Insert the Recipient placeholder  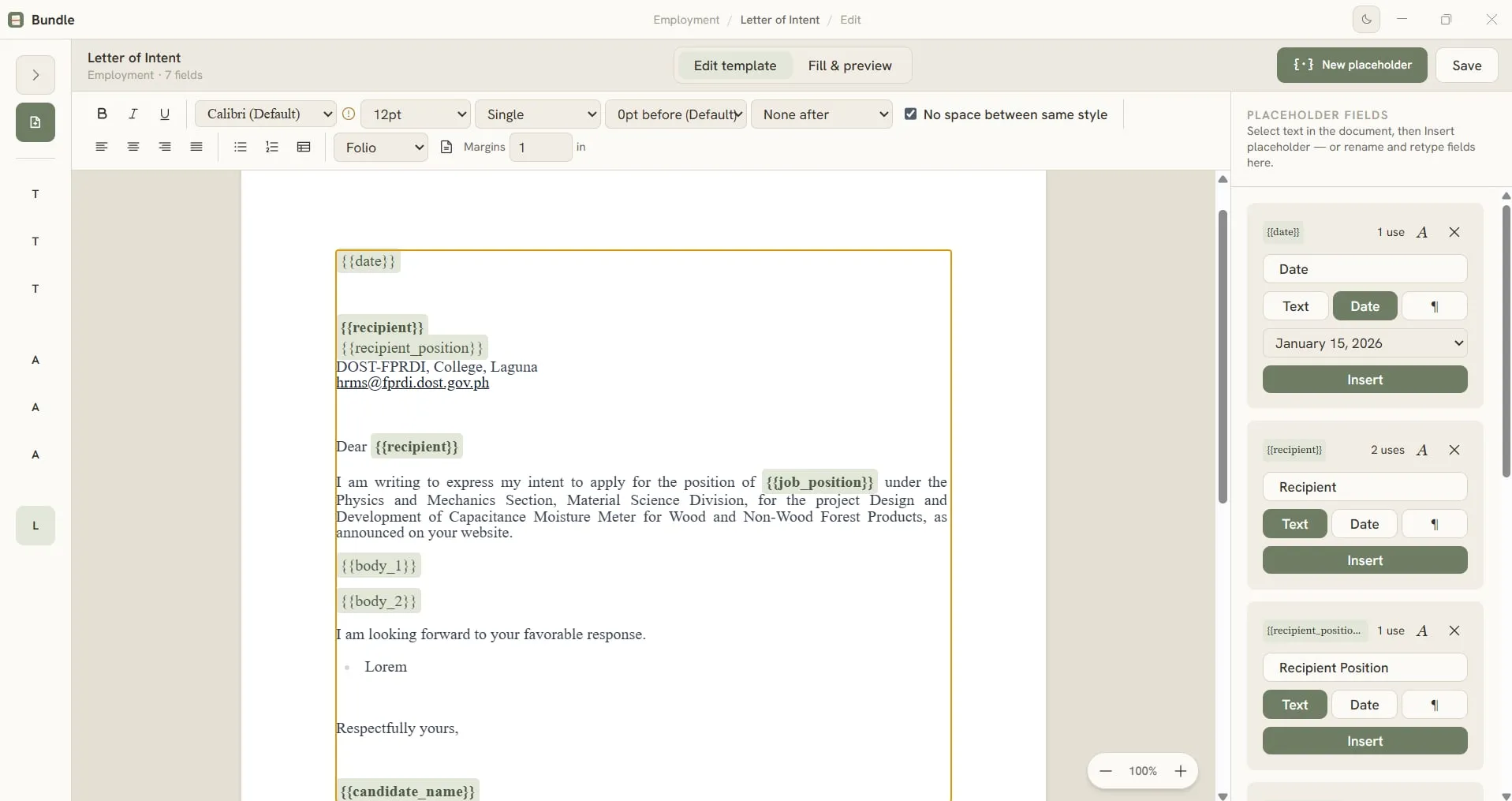pos(1365,560)
